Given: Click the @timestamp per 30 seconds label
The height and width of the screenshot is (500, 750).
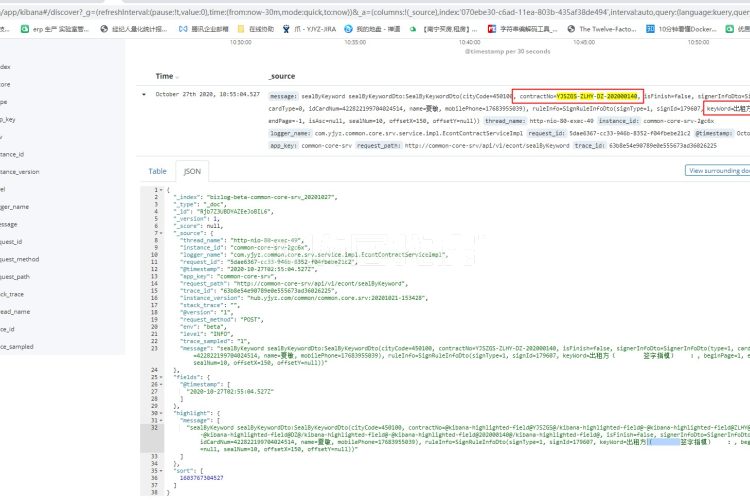Looking at the screenshot, I should [x=507, y=51].
